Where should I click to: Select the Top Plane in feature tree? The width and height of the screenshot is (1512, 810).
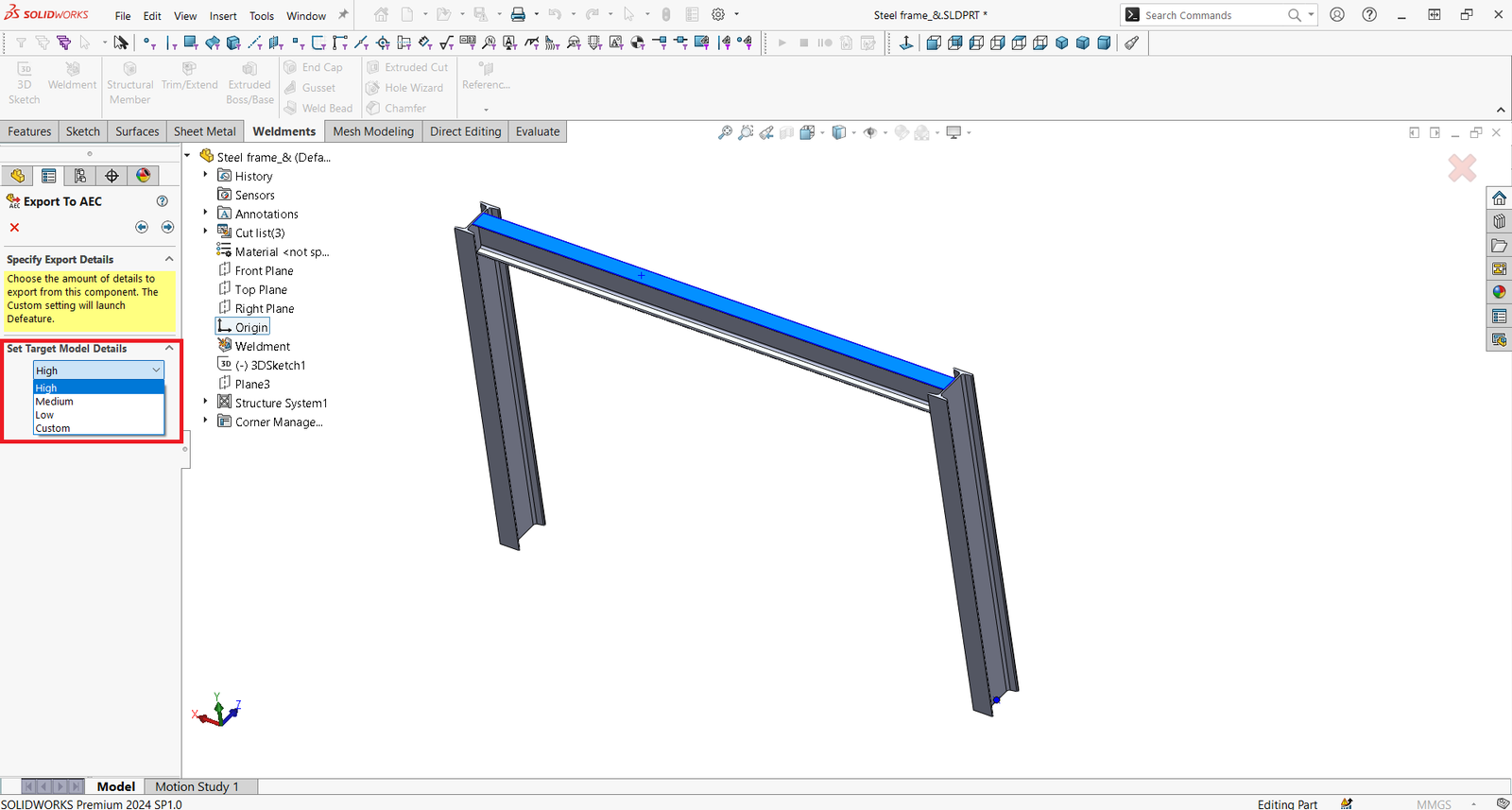(x=261, y=289)
